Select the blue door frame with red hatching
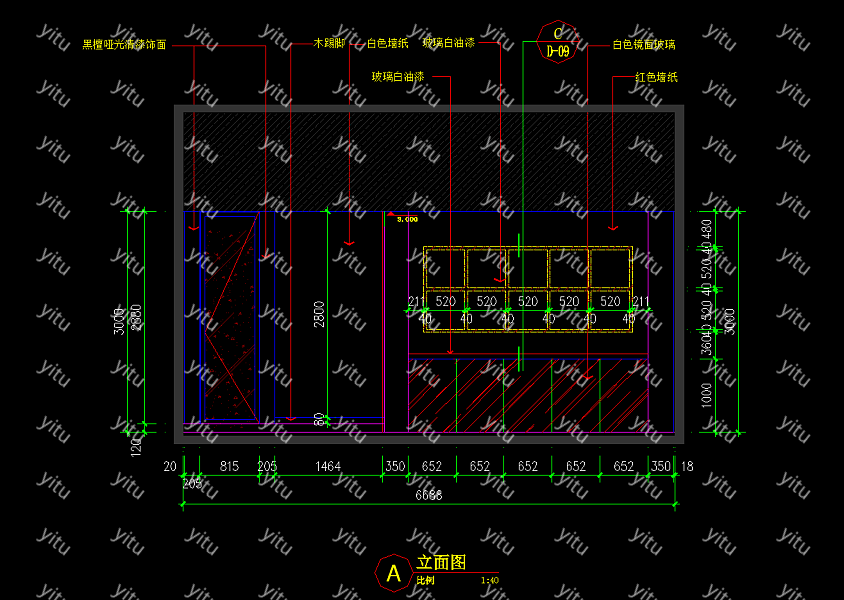The image size is (844, 600). point(229,318)
